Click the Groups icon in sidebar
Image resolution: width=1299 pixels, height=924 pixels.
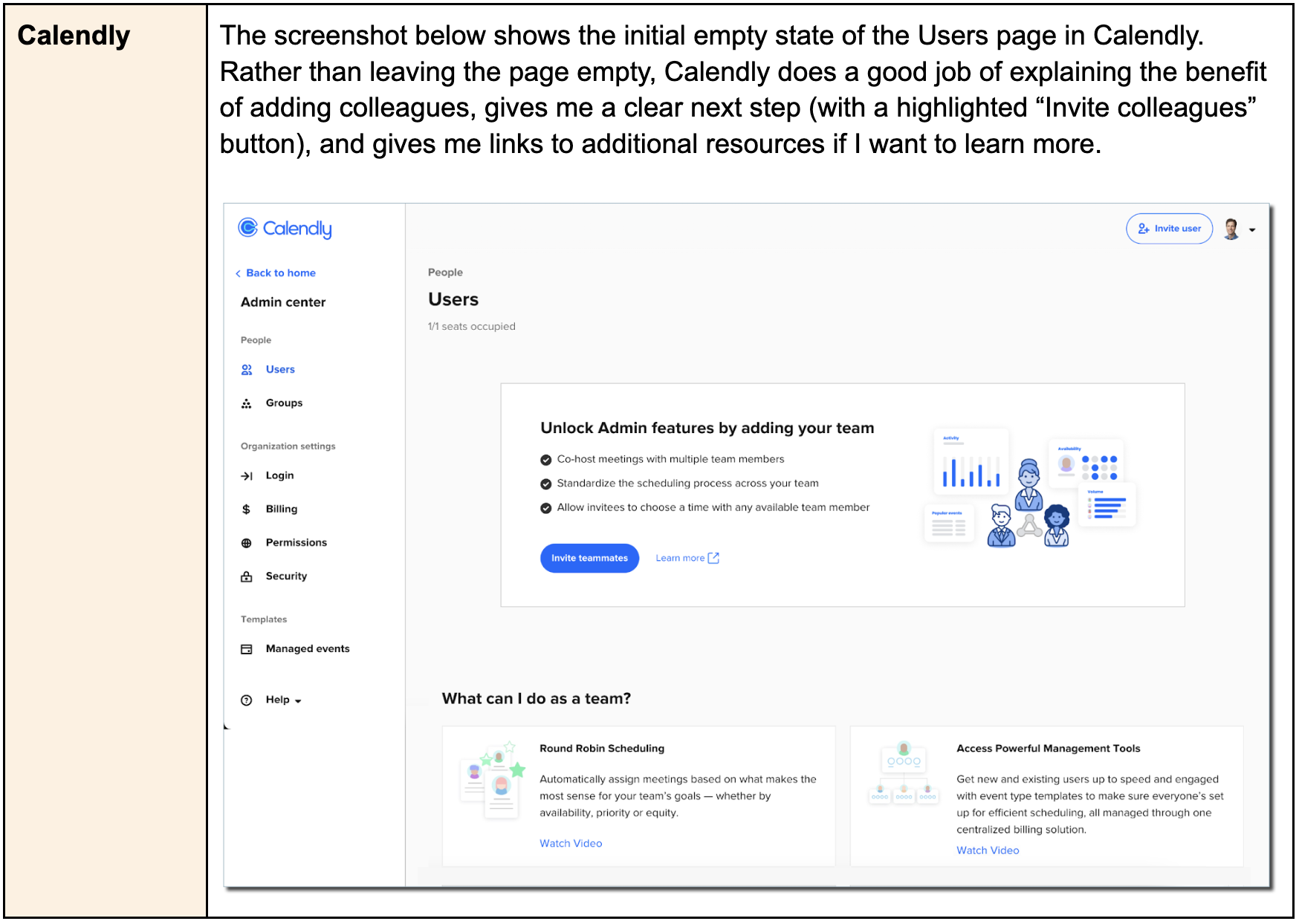point(247,403)
